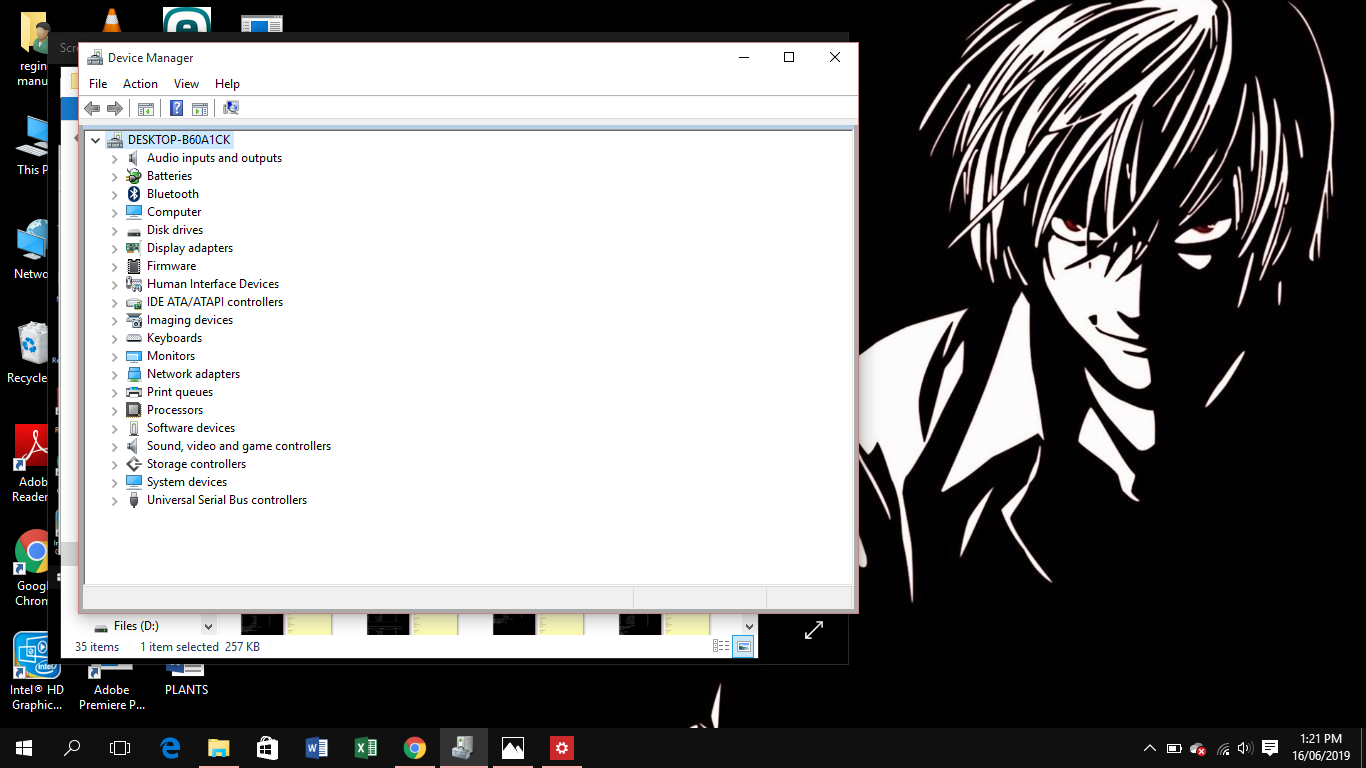
Task: Open Task View from the taskbar
Action: (x=120, y=748)
